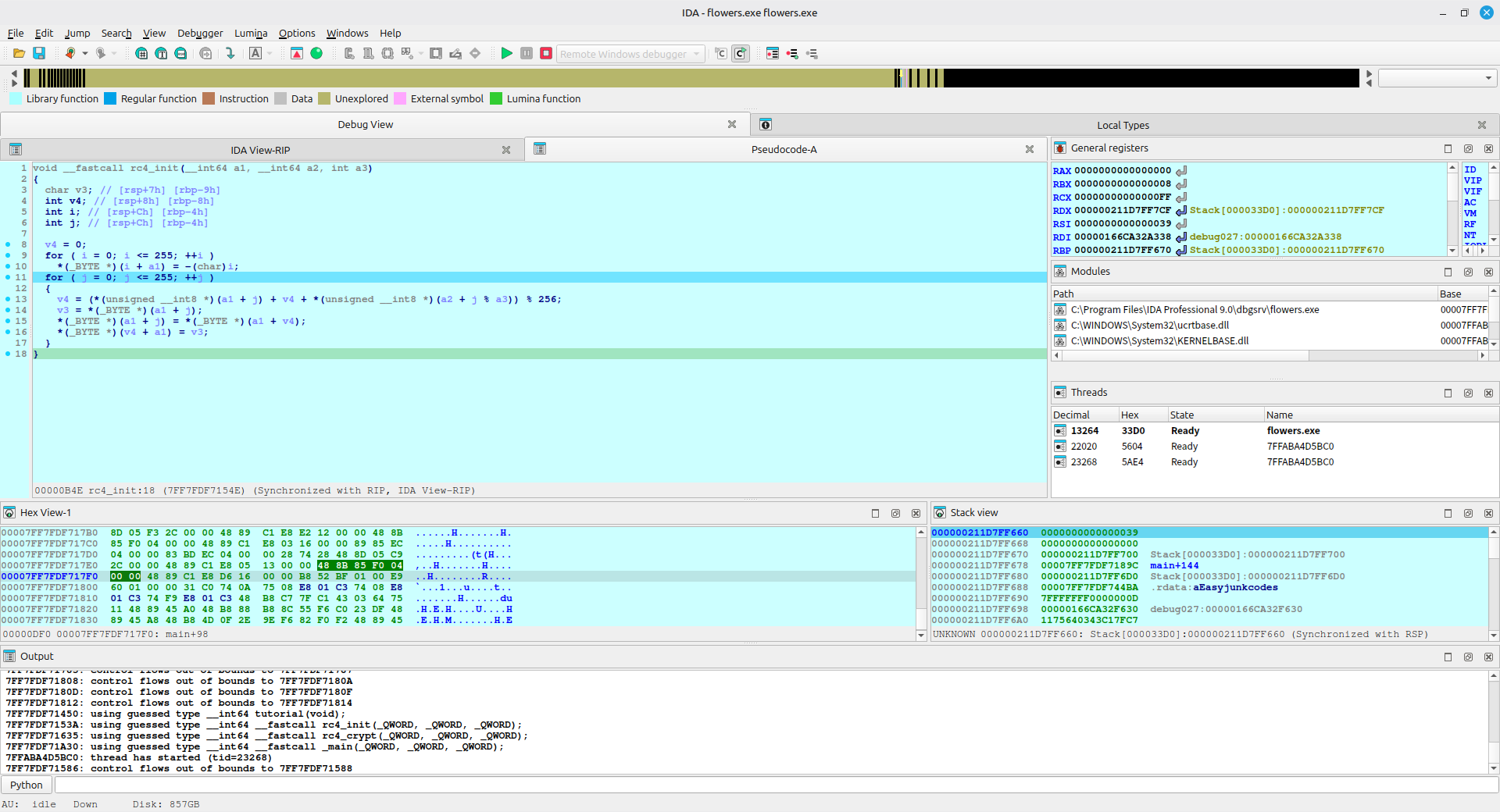Click the Save database floppy icon
1500x812 pixels.
tap(39, 53)
